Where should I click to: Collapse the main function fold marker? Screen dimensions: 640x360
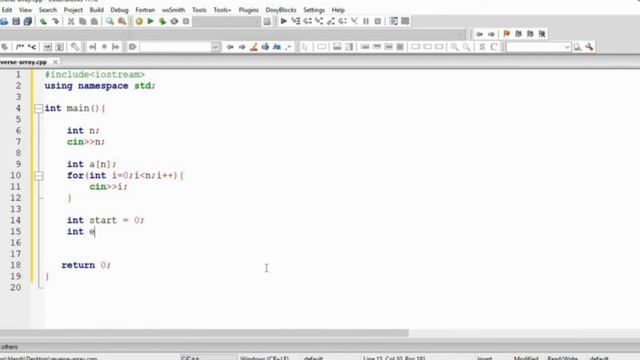[38, 108]
